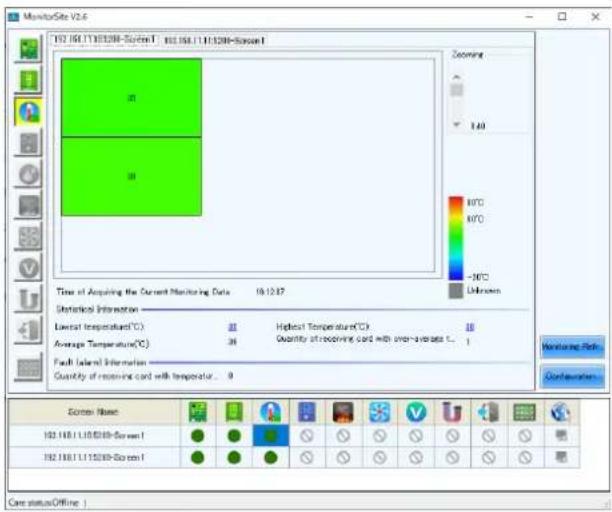Click the Zooming slider thumb
Image resolution: width=612 pixels, height=512 pixels.
456,90
